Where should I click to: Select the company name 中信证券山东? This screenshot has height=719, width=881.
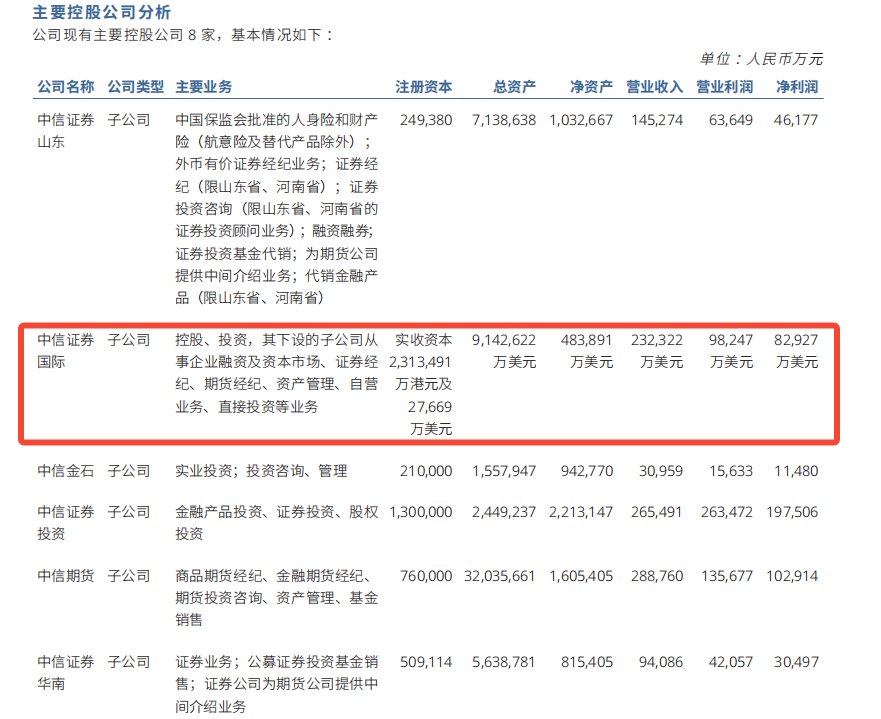(x=66, y=130)
